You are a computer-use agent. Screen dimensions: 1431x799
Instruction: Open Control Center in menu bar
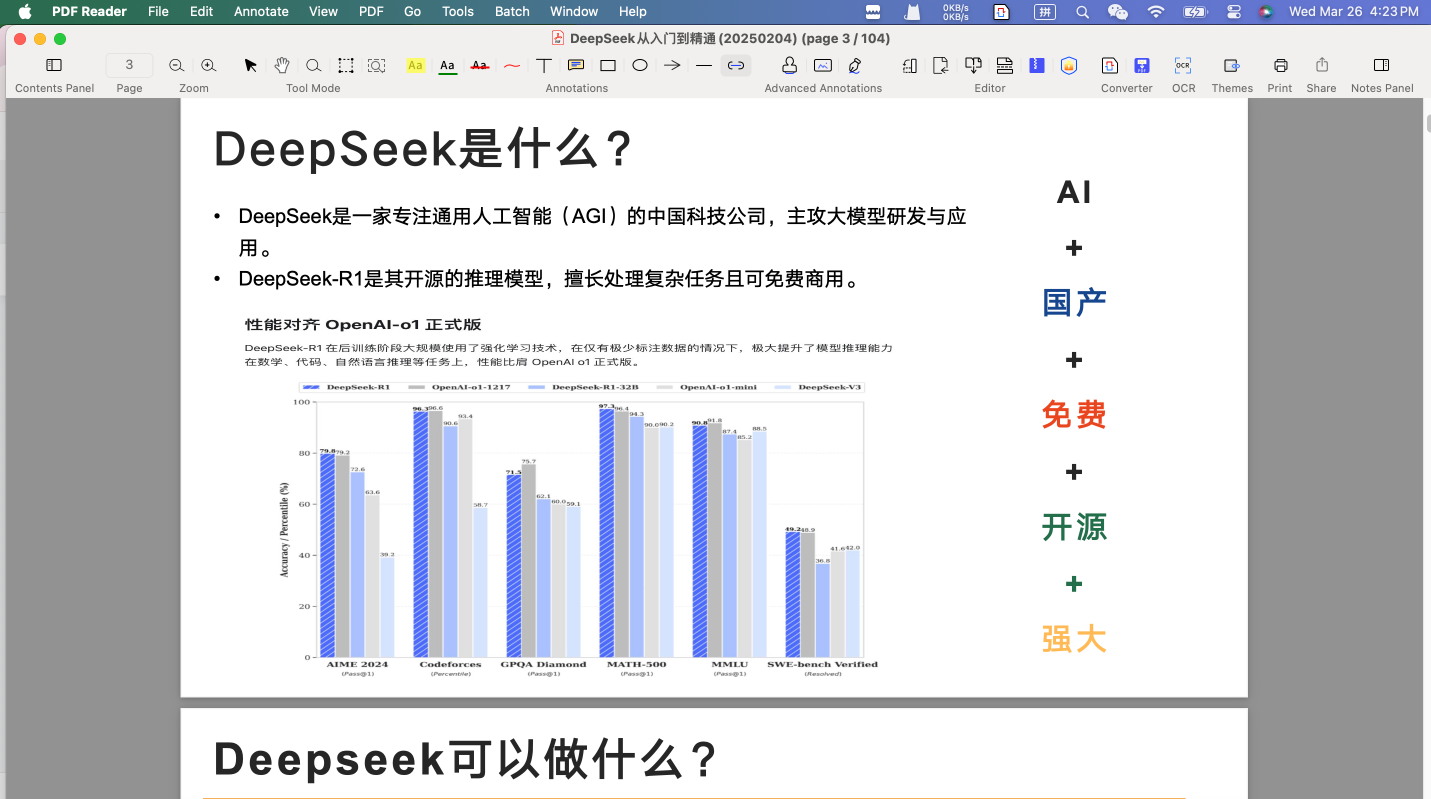pyautogui.click(x=1233, y=11)
